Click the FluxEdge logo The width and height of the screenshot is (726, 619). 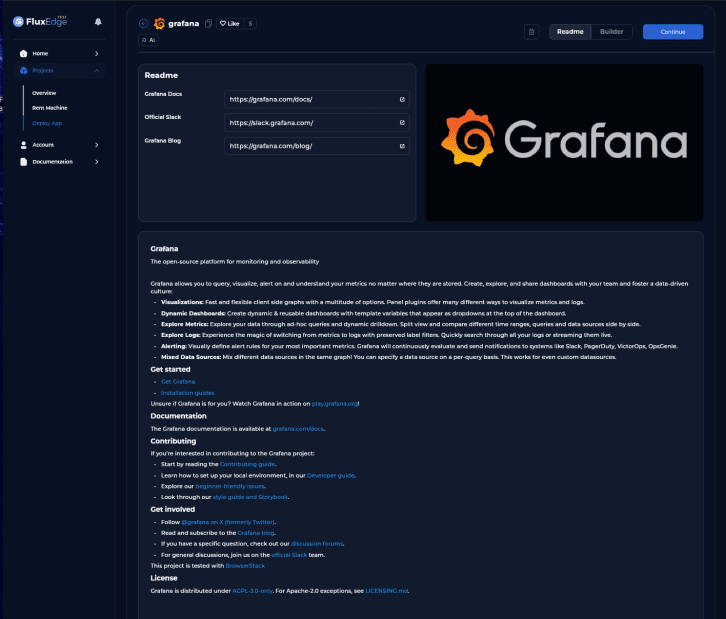40,21
